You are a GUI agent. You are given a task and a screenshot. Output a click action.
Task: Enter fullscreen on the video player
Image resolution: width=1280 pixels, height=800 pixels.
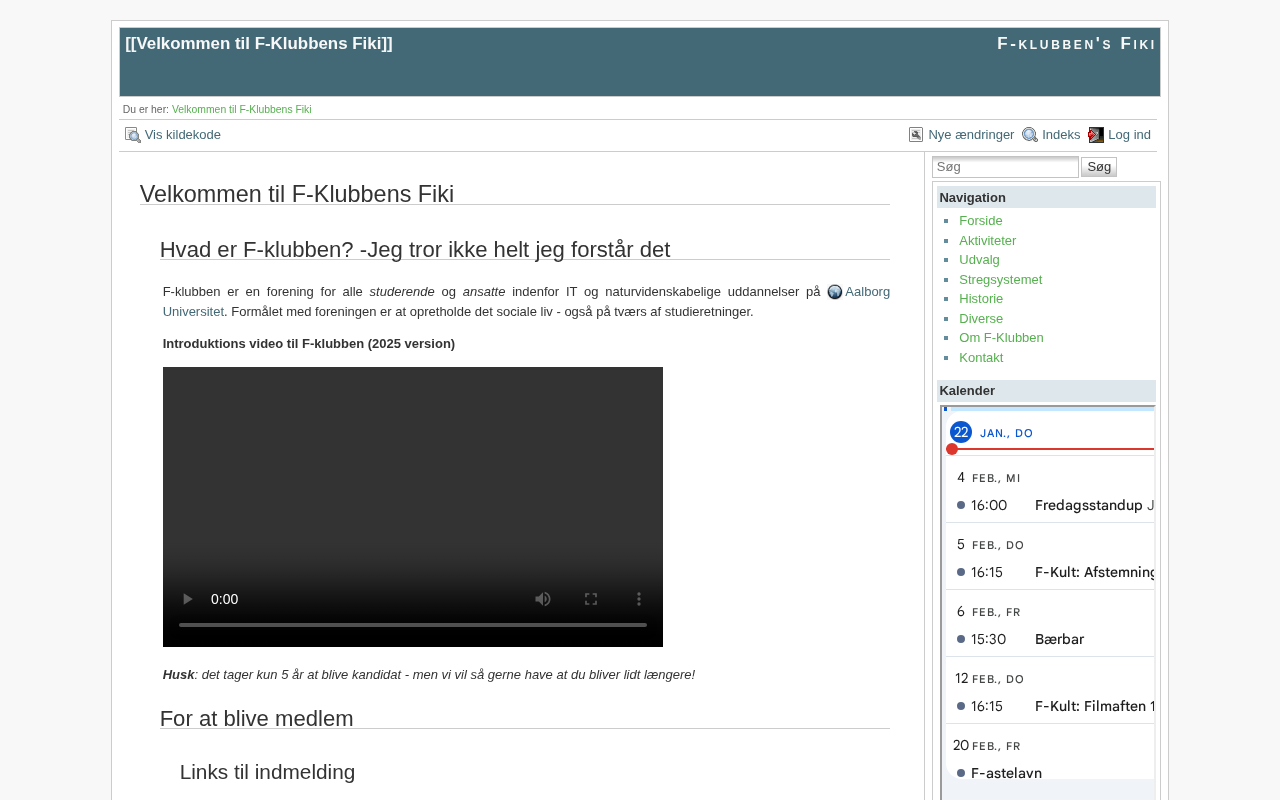click(x=591, y=599)
